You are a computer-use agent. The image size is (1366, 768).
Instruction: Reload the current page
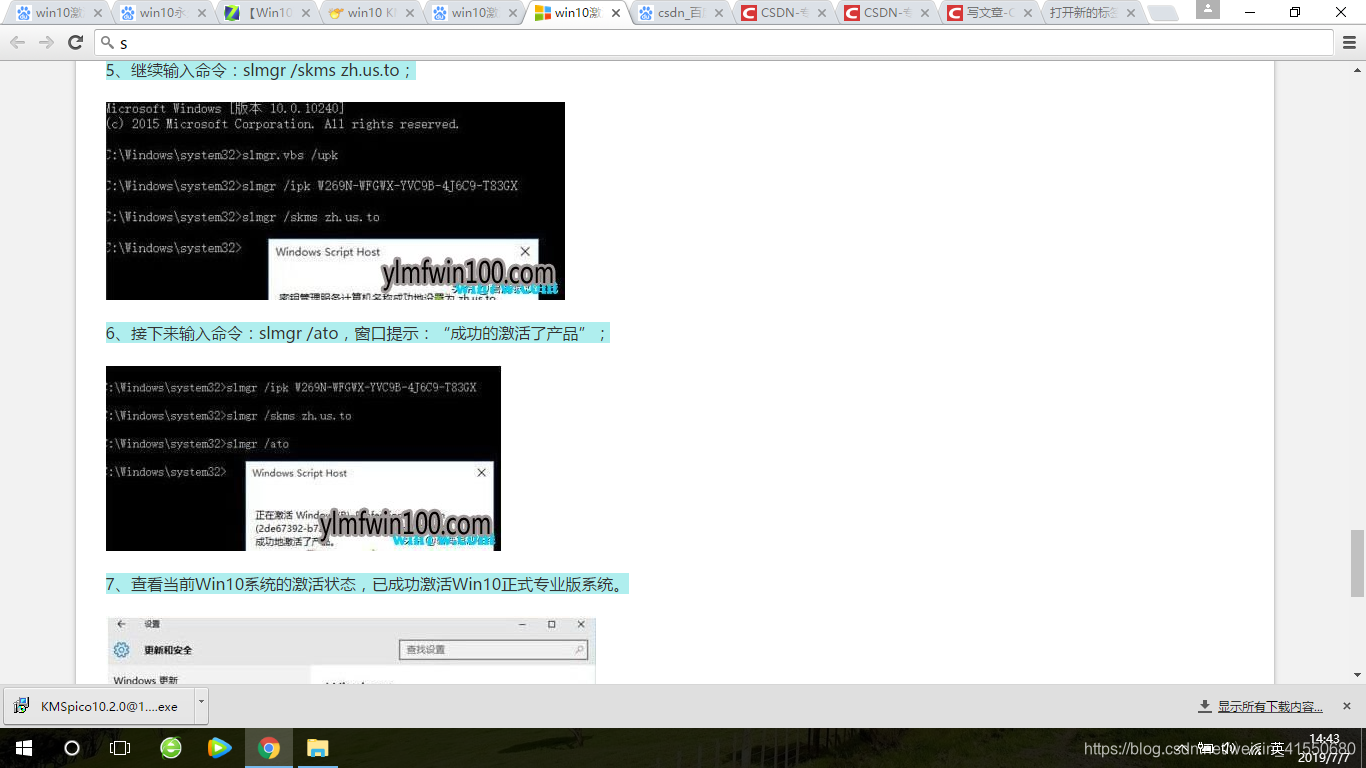click(x=75, y=43)
